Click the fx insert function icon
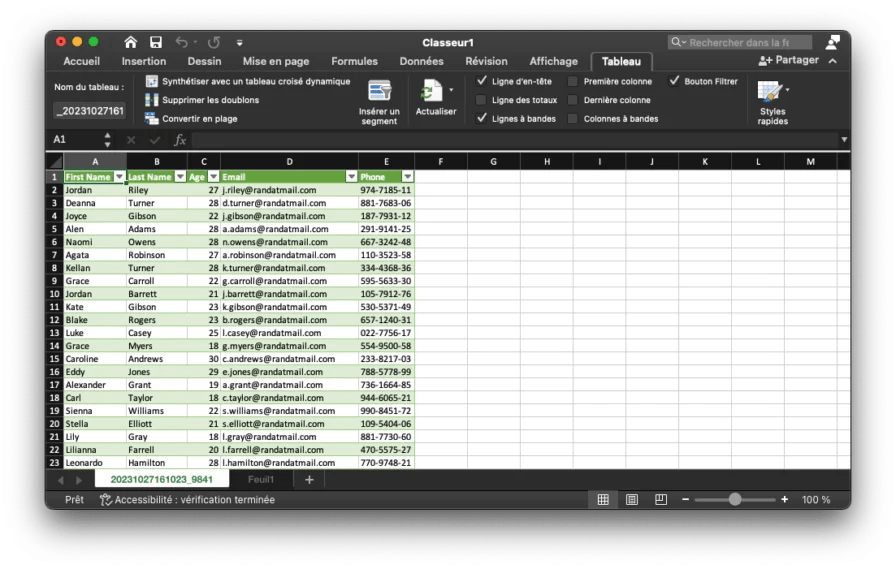This screenshot has height=569, width=896. tap(180, 140)
